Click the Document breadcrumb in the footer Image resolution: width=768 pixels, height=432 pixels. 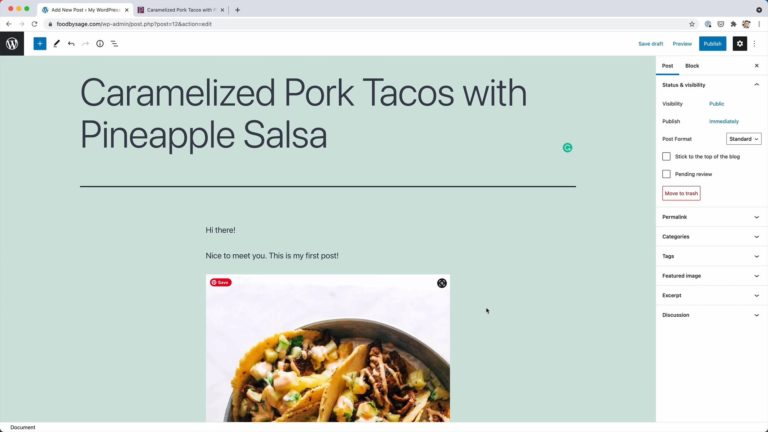[23, 427]
